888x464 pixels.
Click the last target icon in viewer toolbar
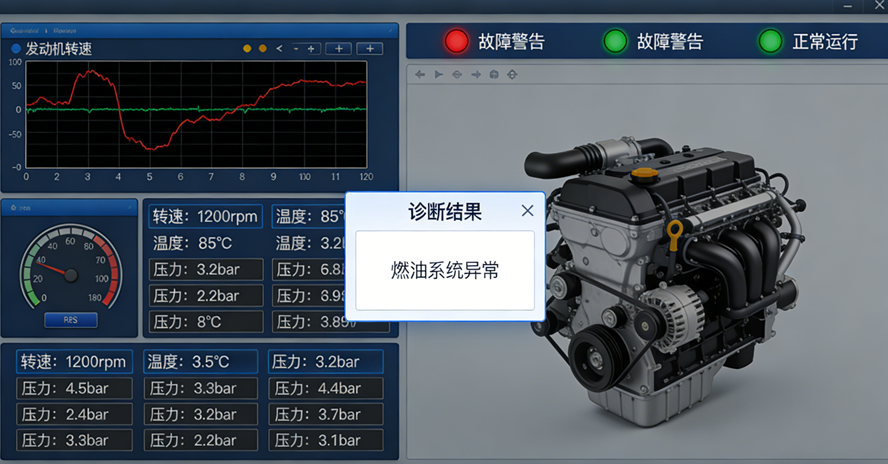[512, 74]
